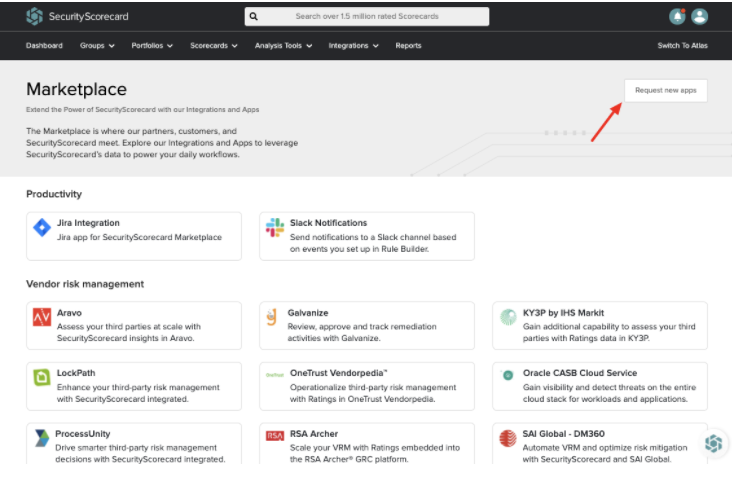Click the SecurityScorecard brand name text

click(89, 17)
